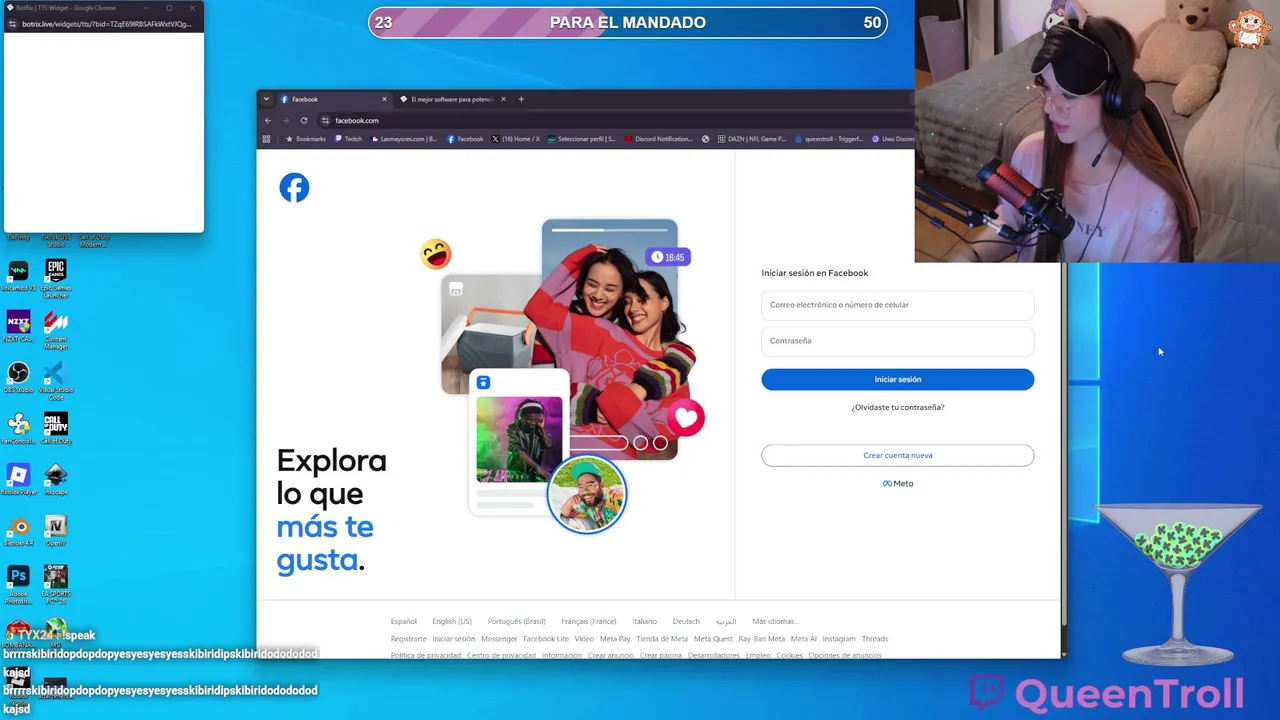Launch OBS Studio from desktop
1280x720 pixels.
18,378
